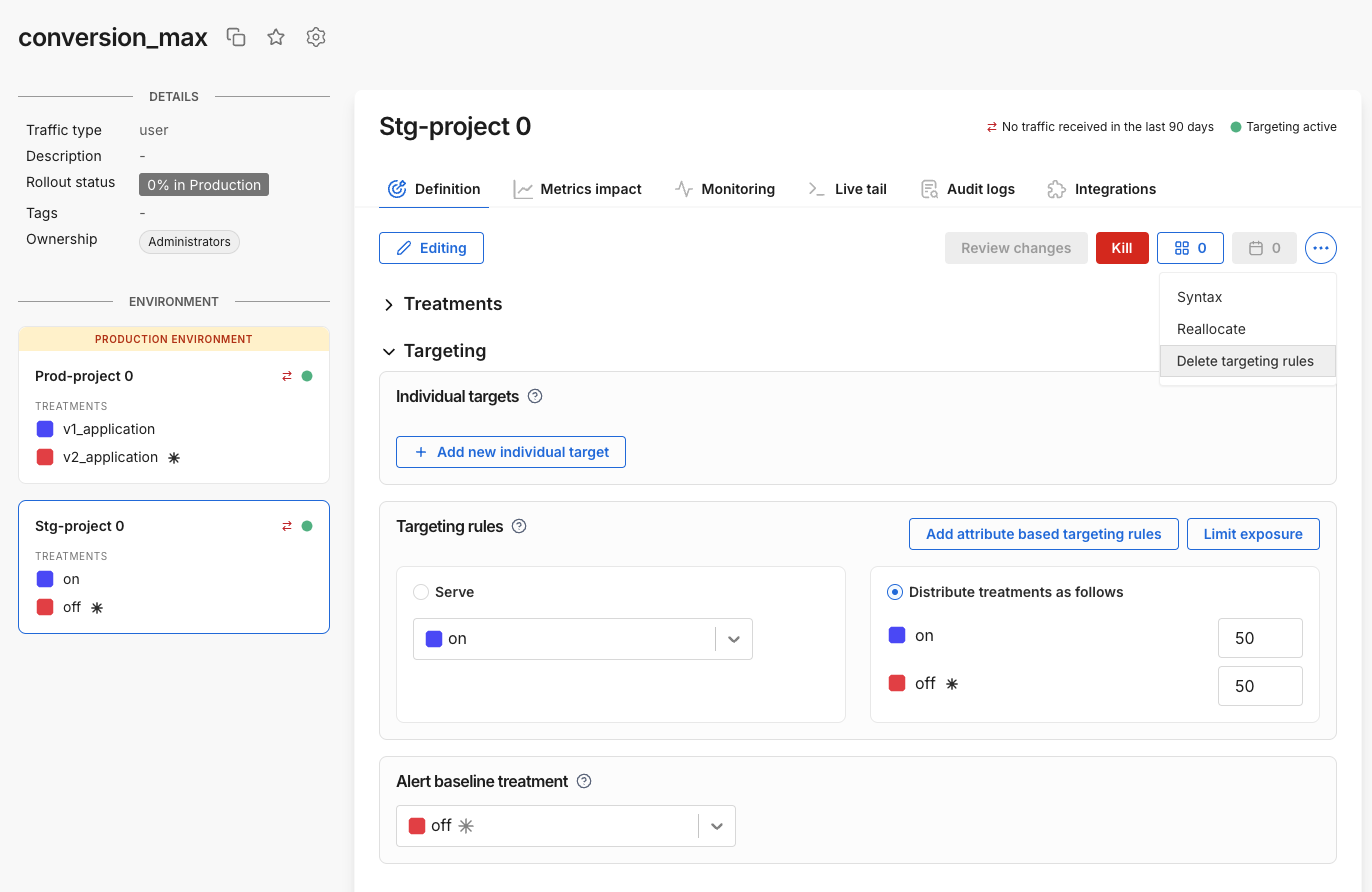Viewport: 1372px width, 892px height.
Task: Expand the Treatments section
Action: point(389,304)
